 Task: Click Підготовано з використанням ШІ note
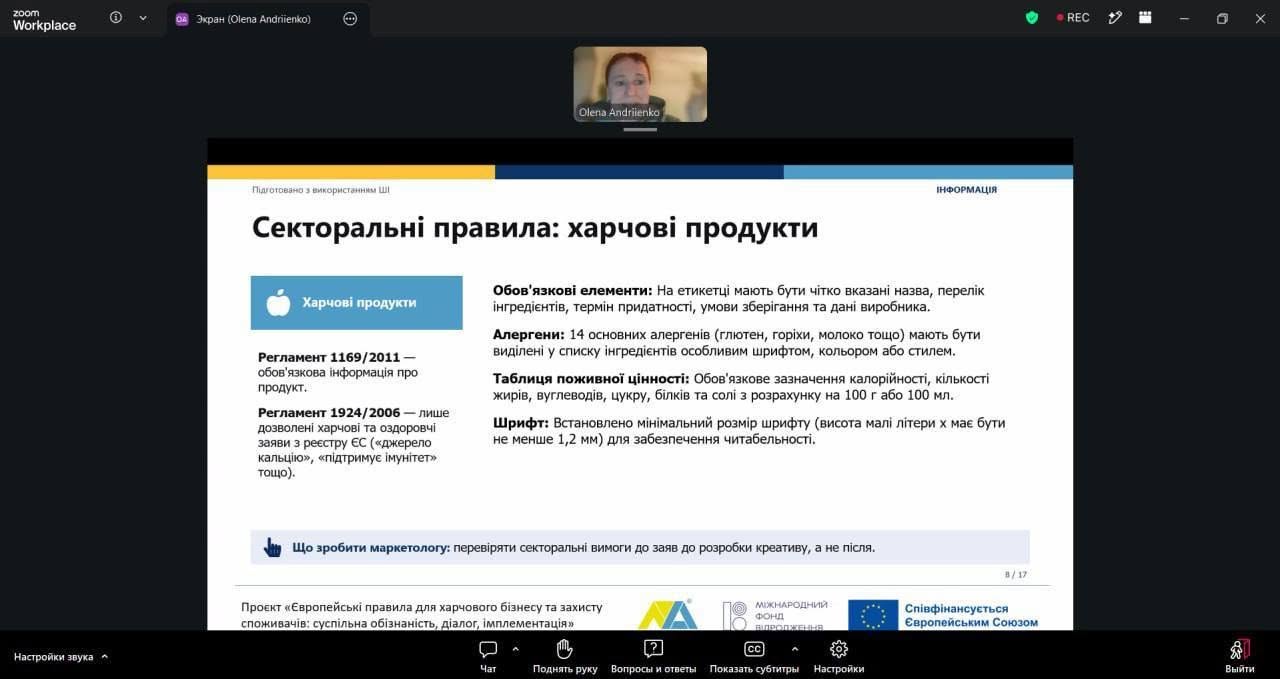[x=321, y=189]
